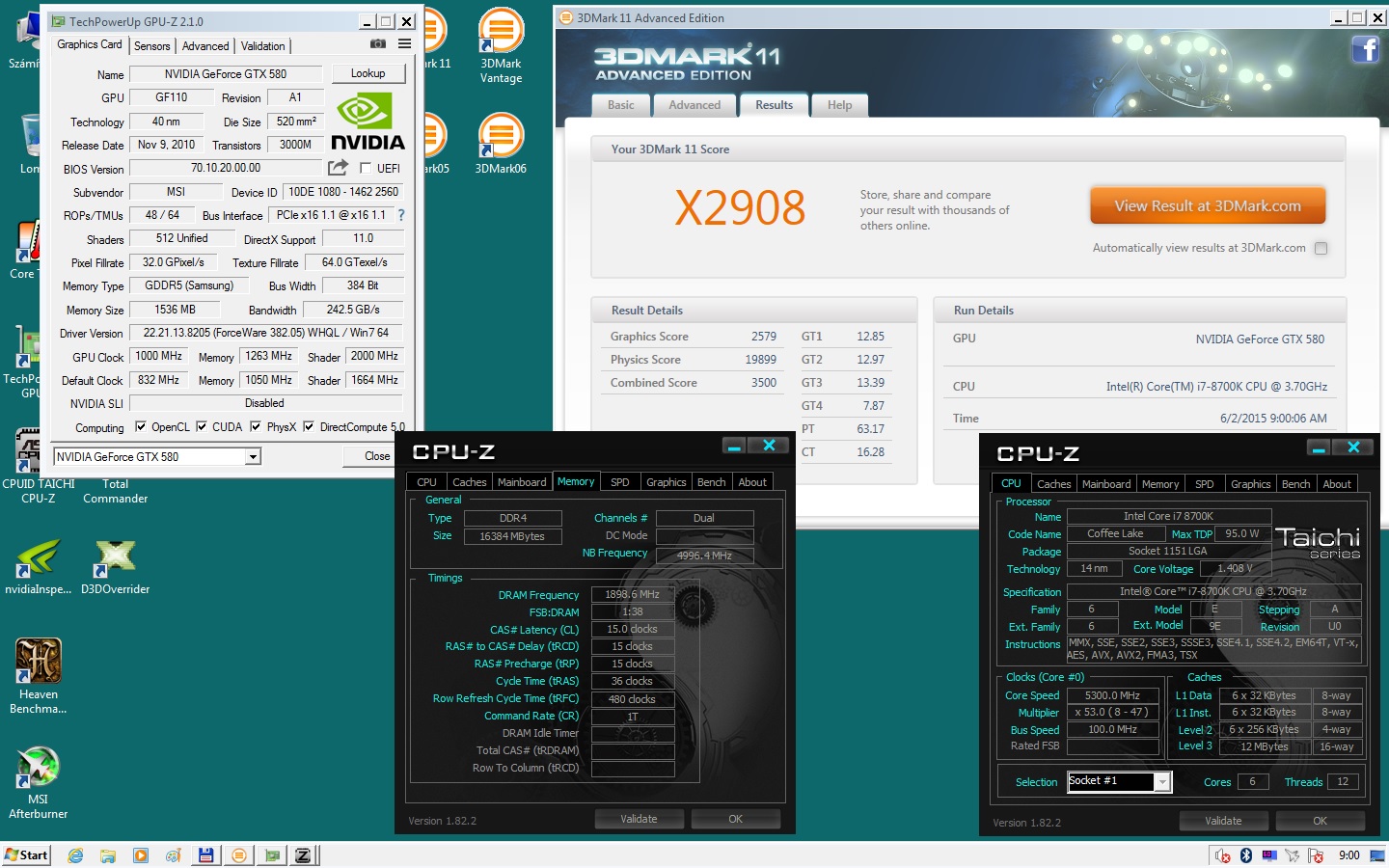Select the floppy disk taskbar button
Screen dimensions: 1389x868
(x=205, y=855)
